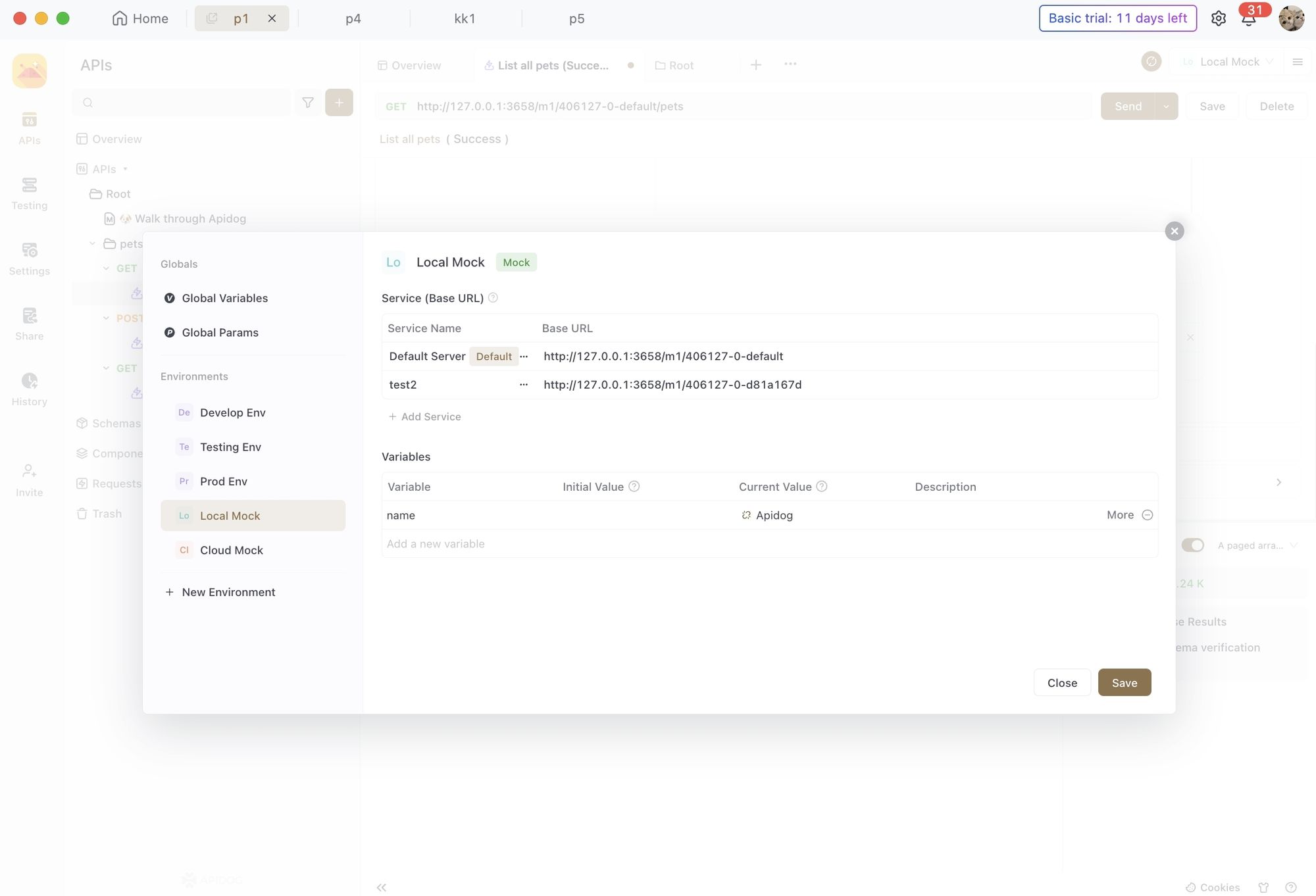
Task: Create a New Environment
Action: pyautogui.click(x=220, y=592)
